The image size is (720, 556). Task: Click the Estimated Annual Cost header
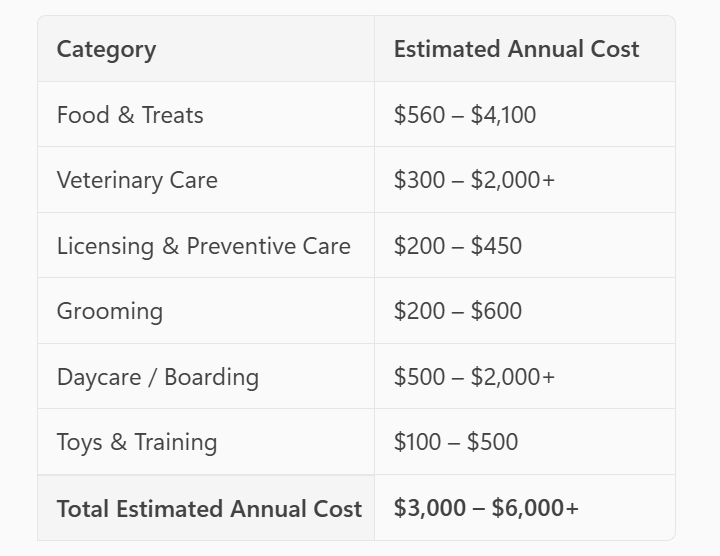coord(516,49)
